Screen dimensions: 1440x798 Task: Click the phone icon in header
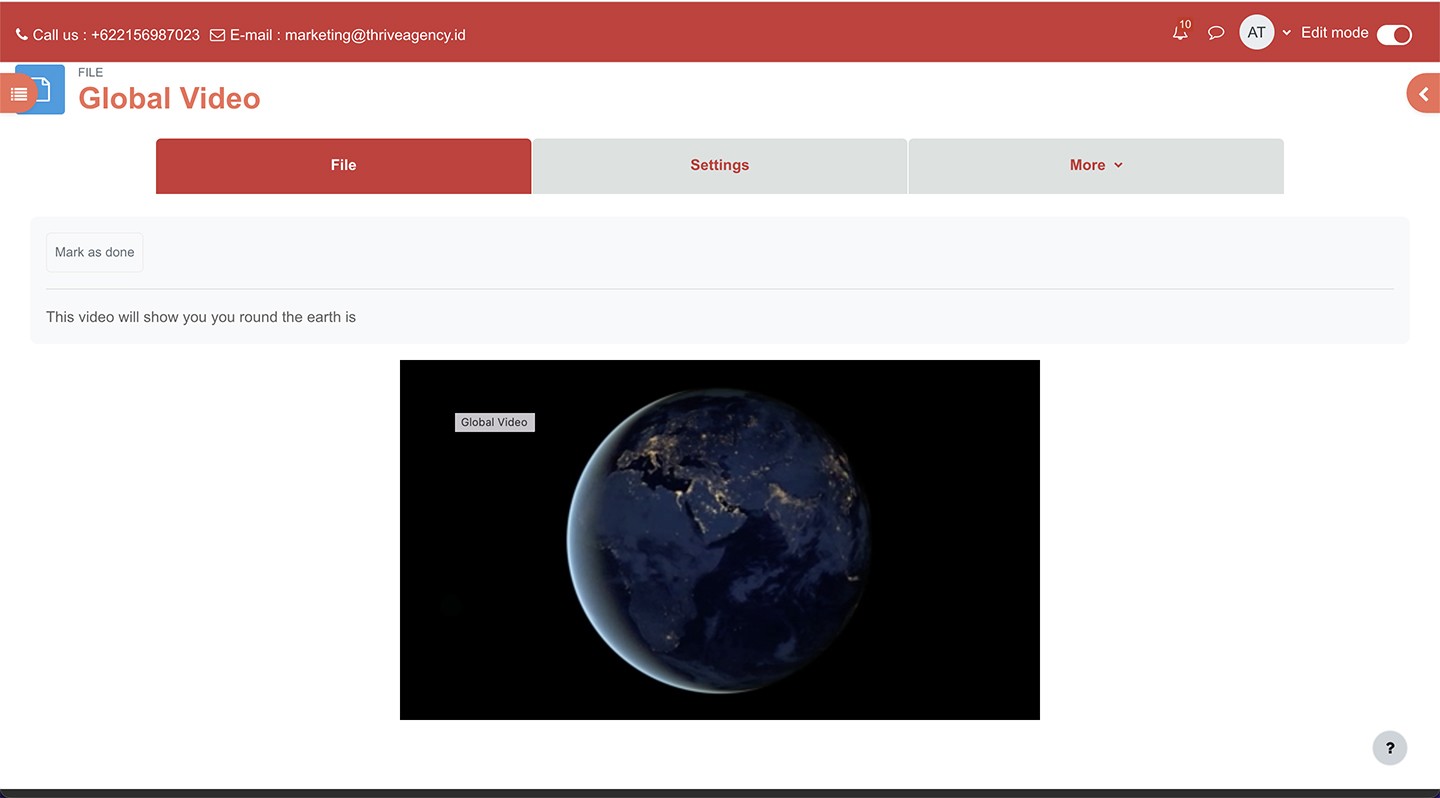pos(22,35)
